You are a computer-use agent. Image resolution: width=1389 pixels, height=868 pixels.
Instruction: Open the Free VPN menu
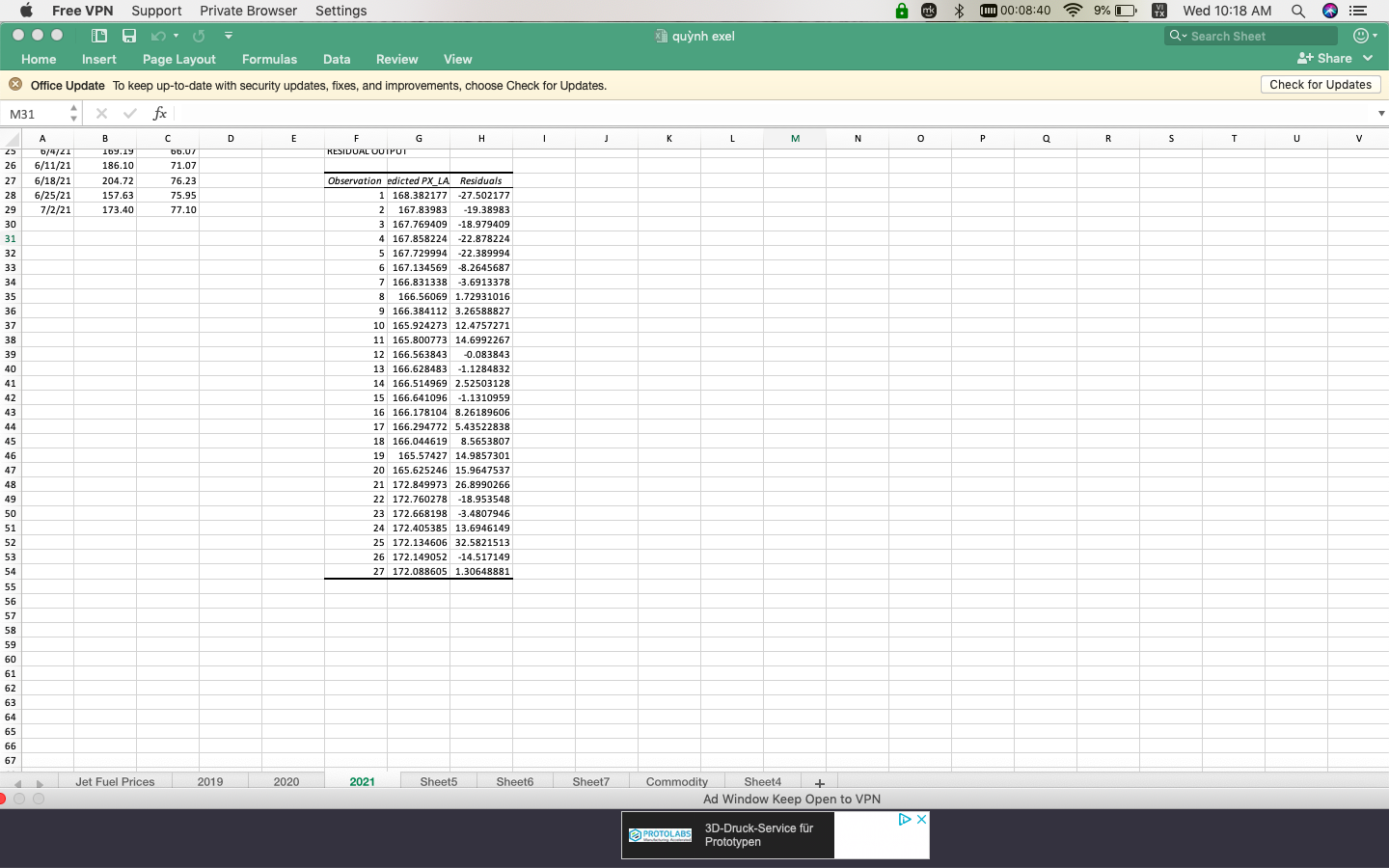[x=82, y=11]
